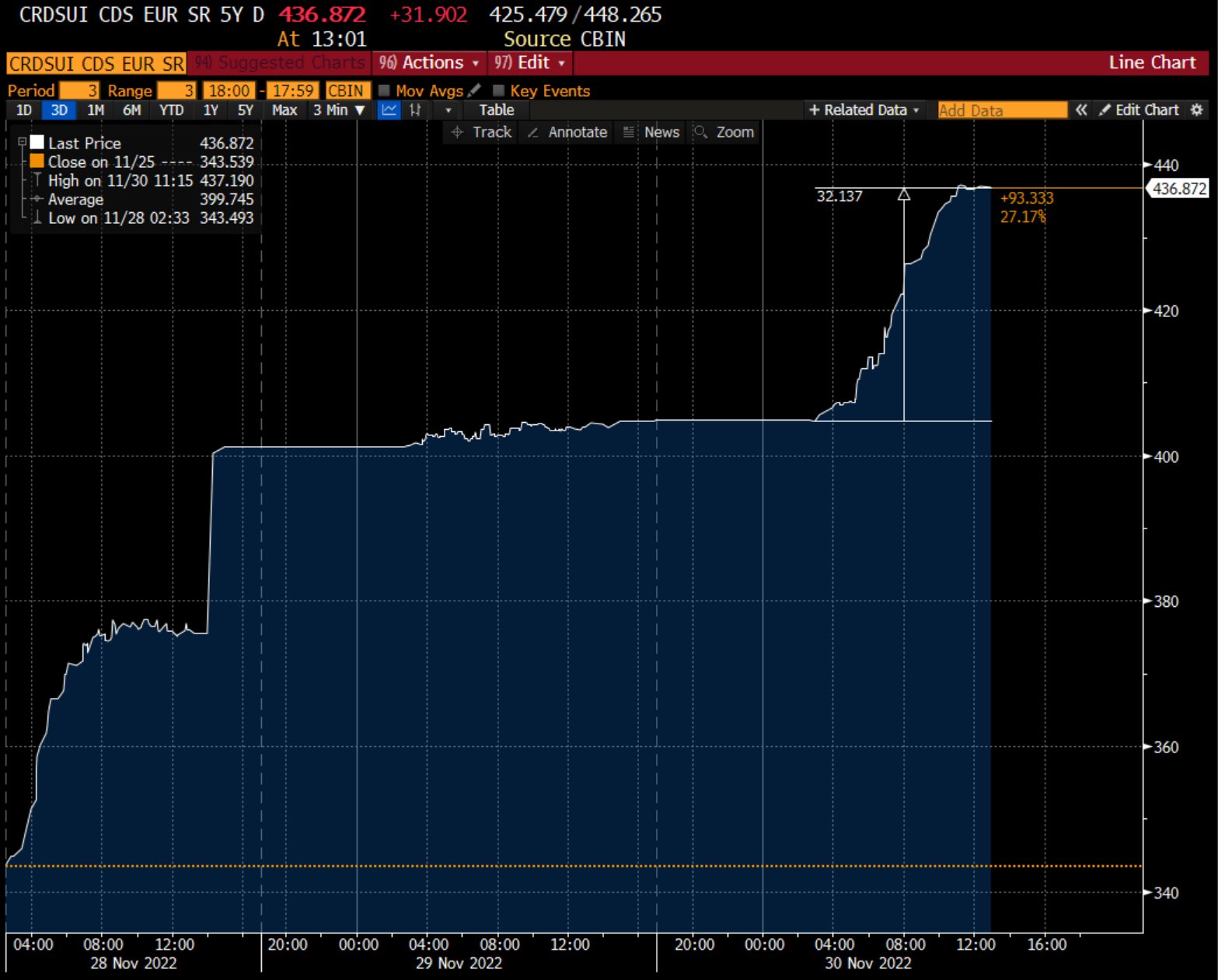Viewport: 1218px width, 980px height.
Task: Open the Table view
Action: [x=496, y=110]
